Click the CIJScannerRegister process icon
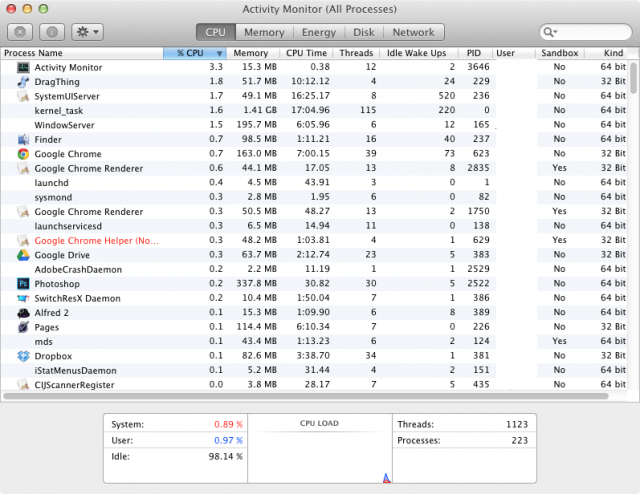 click(x=23, y=385)
